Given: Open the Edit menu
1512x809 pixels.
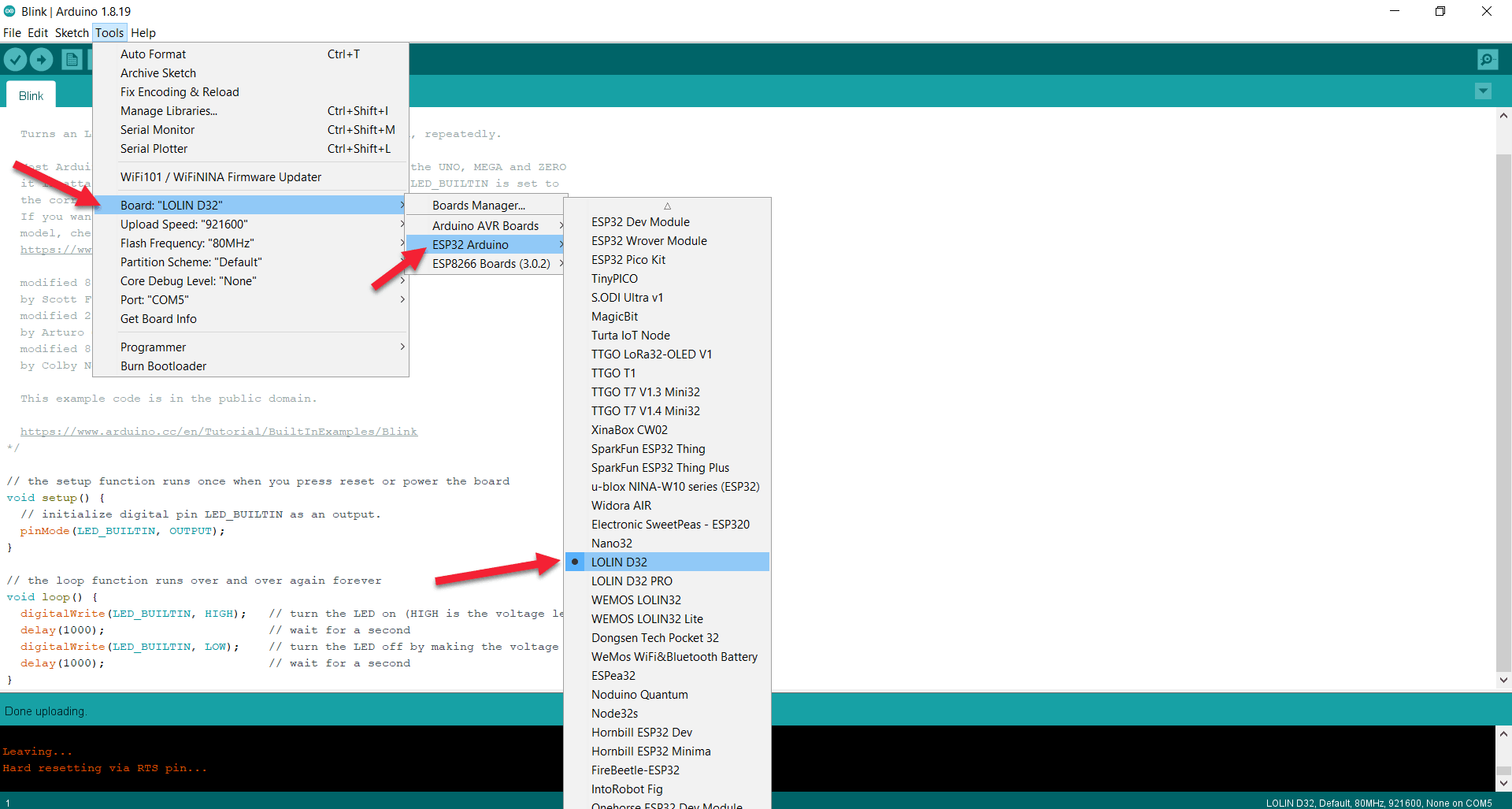Looking at the screenshot, I should click(38, 33).
